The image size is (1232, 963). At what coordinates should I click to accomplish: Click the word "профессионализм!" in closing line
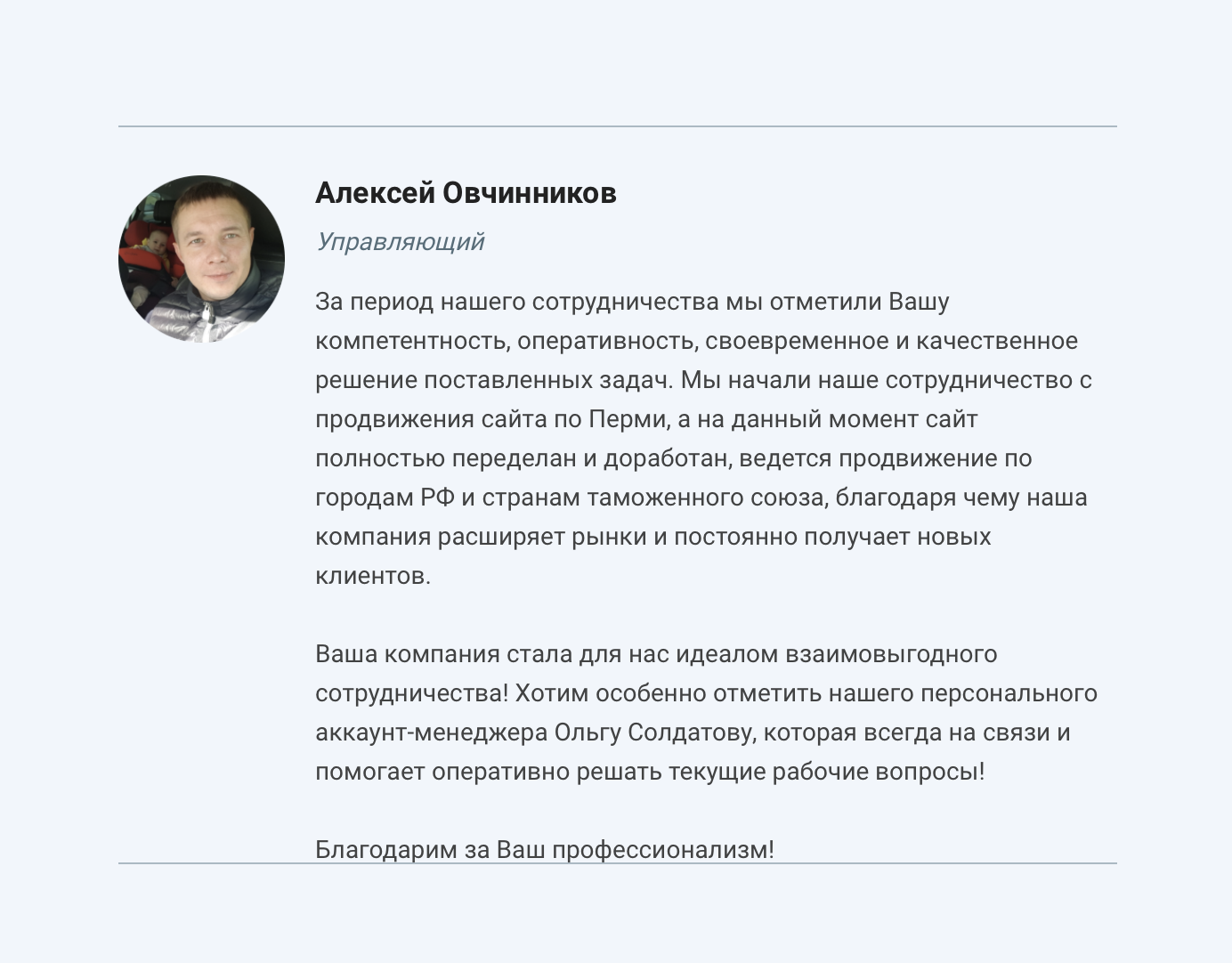click(663, 849)
